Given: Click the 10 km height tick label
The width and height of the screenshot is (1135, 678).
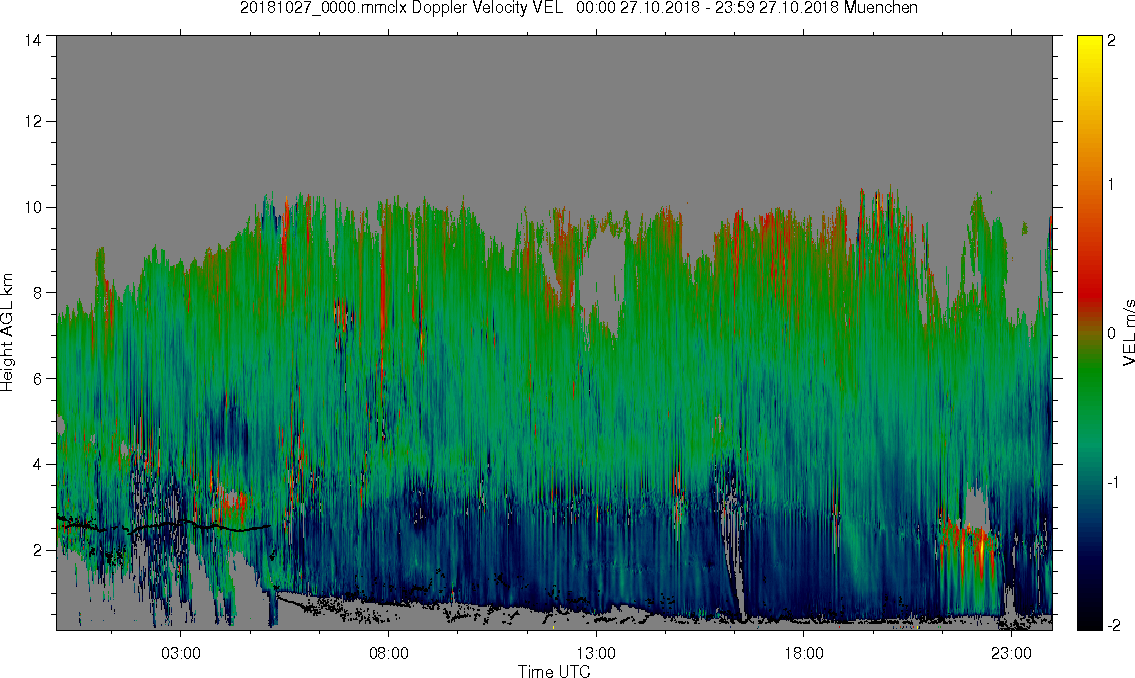Looking at the screenshot, I should point(32,207).
